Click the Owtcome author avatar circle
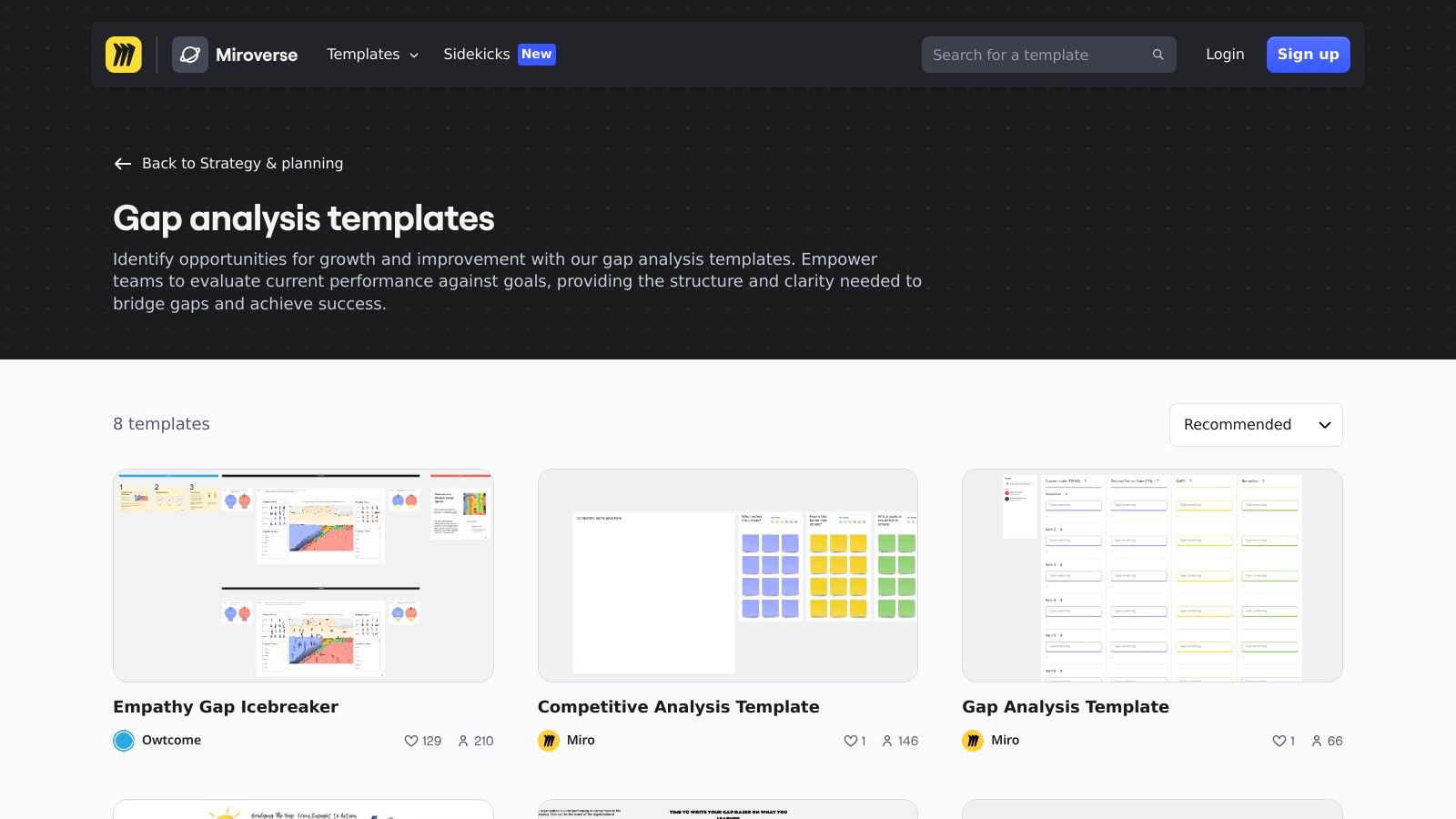The image size is (1456, 819). (123, 740)
